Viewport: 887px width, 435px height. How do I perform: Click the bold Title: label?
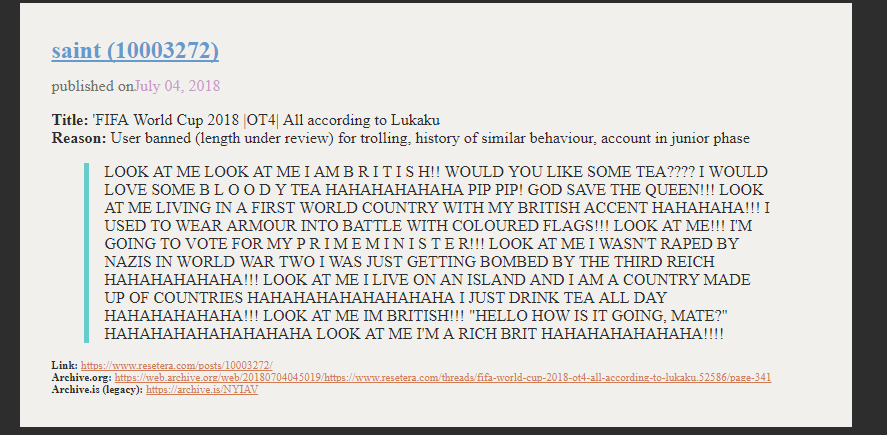tap(70, 120)
